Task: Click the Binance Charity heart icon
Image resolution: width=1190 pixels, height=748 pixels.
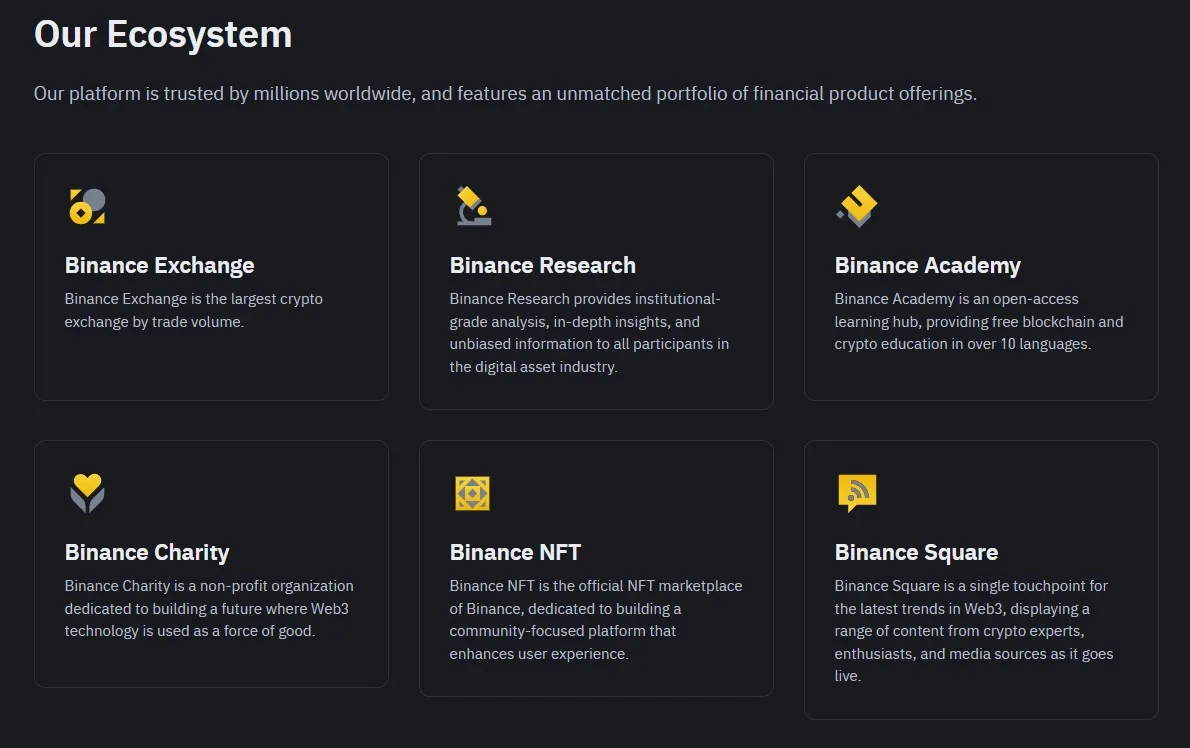Action: click(x=86, y=491)
